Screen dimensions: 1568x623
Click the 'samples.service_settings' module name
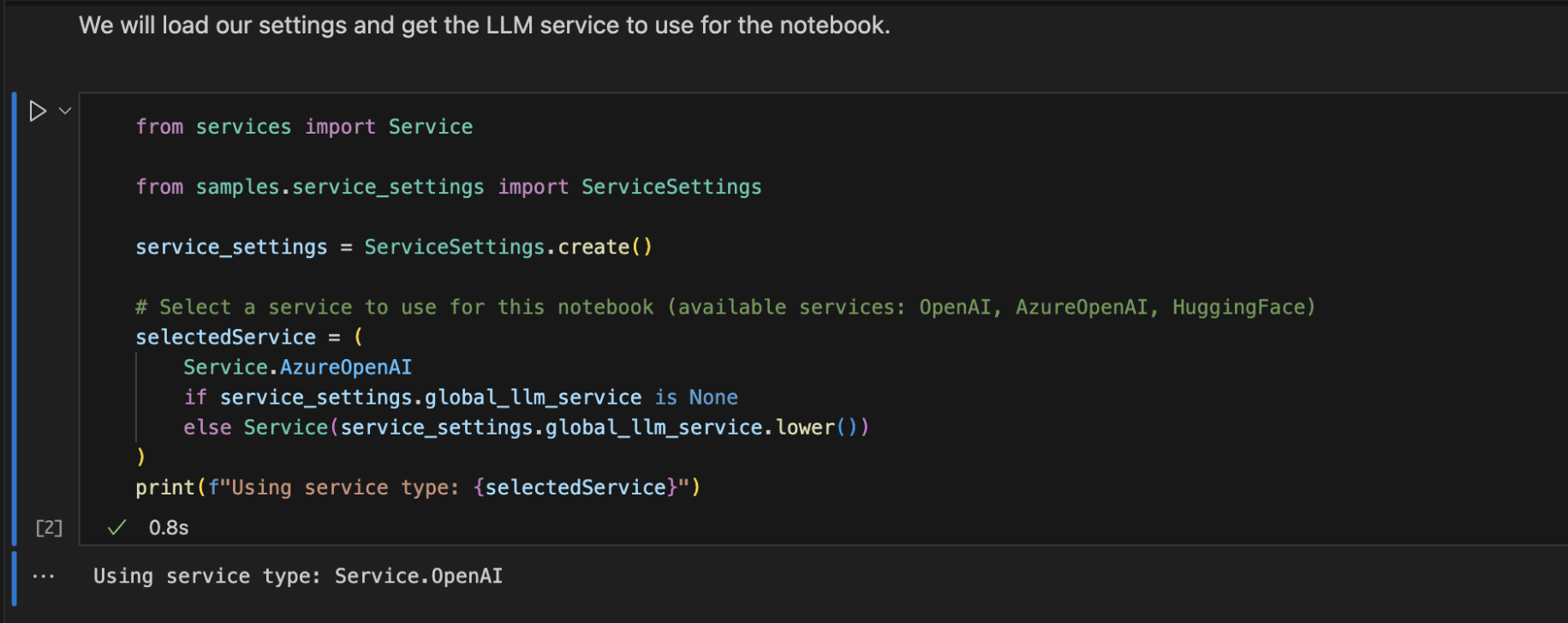(339, 187)
